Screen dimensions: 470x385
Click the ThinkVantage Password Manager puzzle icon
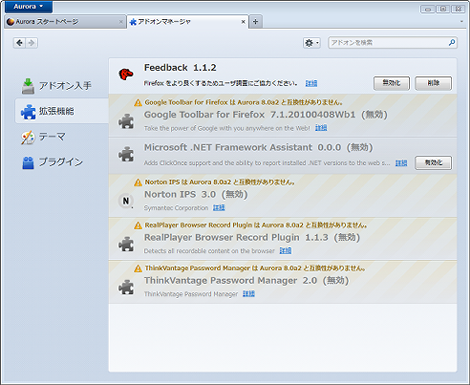point(126,287)
